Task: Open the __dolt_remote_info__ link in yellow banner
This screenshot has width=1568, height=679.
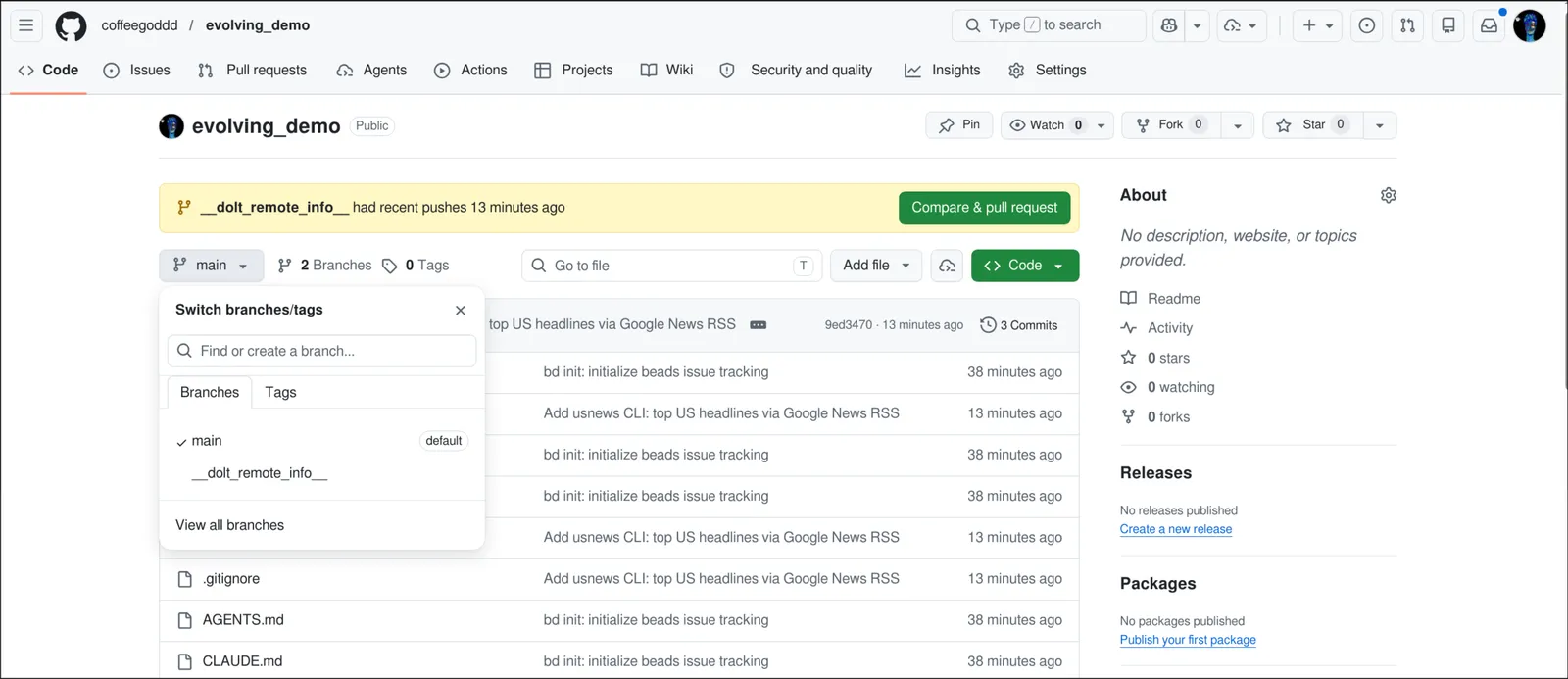Action: (274, 208)
